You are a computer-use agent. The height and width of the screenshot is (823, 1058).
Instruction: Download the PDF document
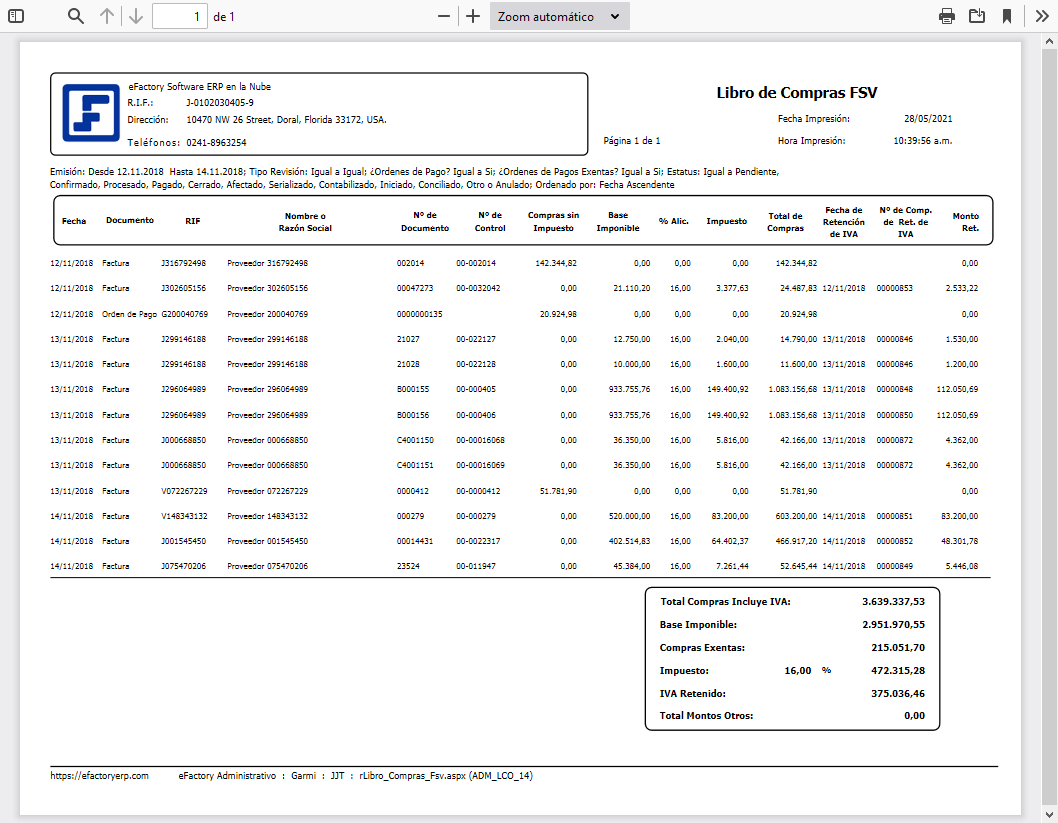[977, 16]
